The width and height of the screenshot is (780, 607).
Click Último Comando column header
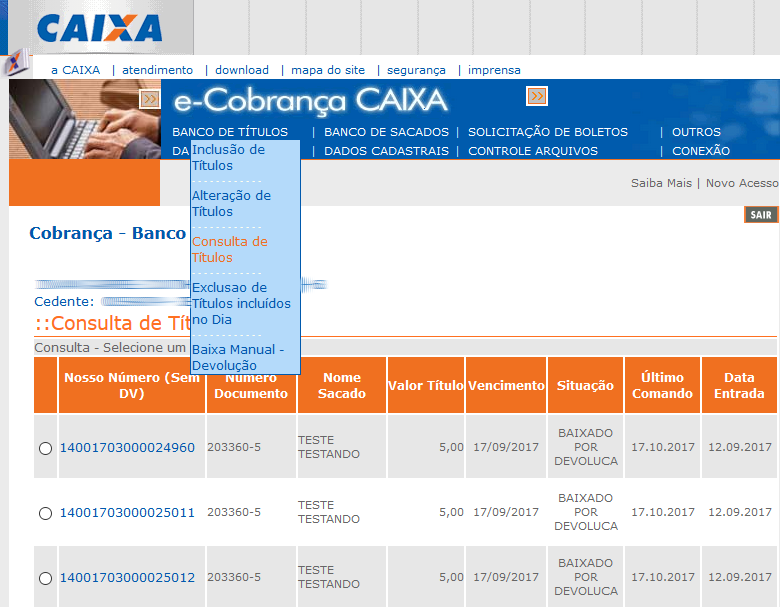[662, 386]
